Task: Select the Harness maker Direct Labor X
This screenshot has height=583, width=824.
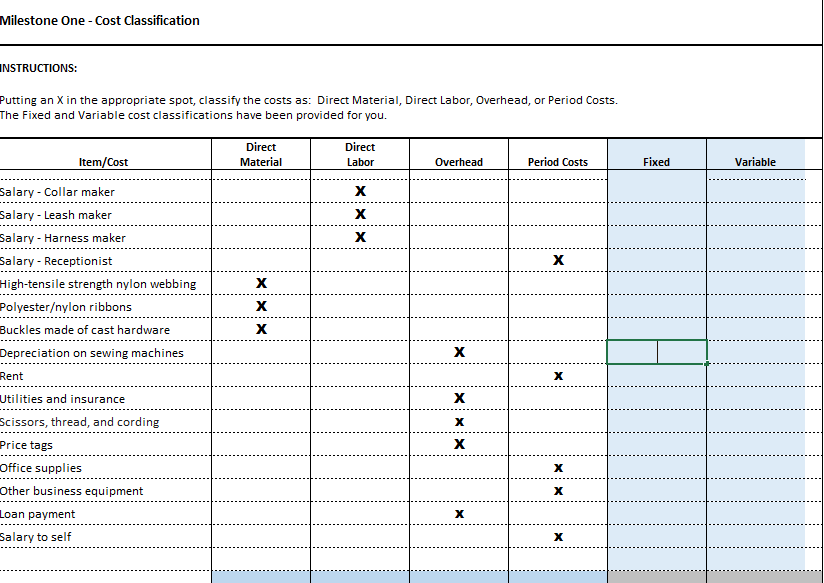Action: 360,237
